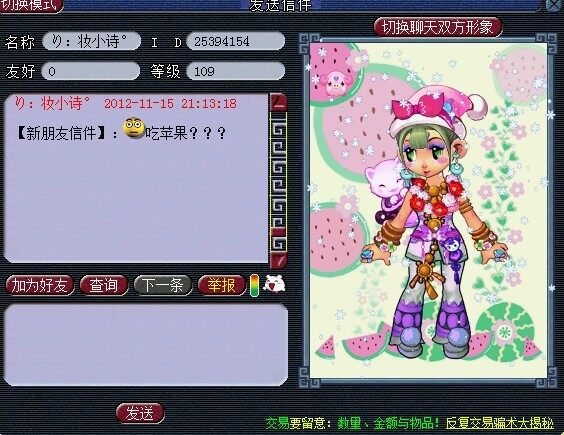Image resolution: width=564 pixels, height=435 pixels.
Task: Click the bug-eyed emoji in the message
Action: point(134,128)
